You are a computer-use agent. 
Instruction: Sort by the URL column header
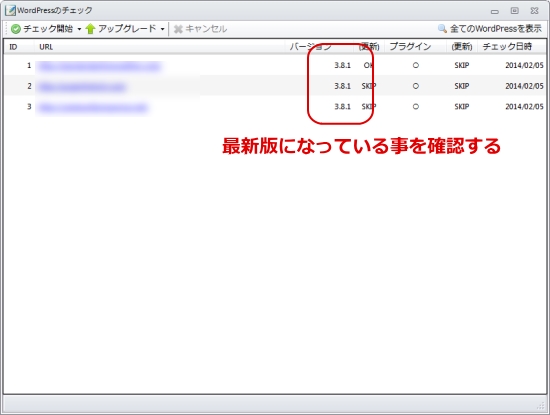(x=46, y=47)
